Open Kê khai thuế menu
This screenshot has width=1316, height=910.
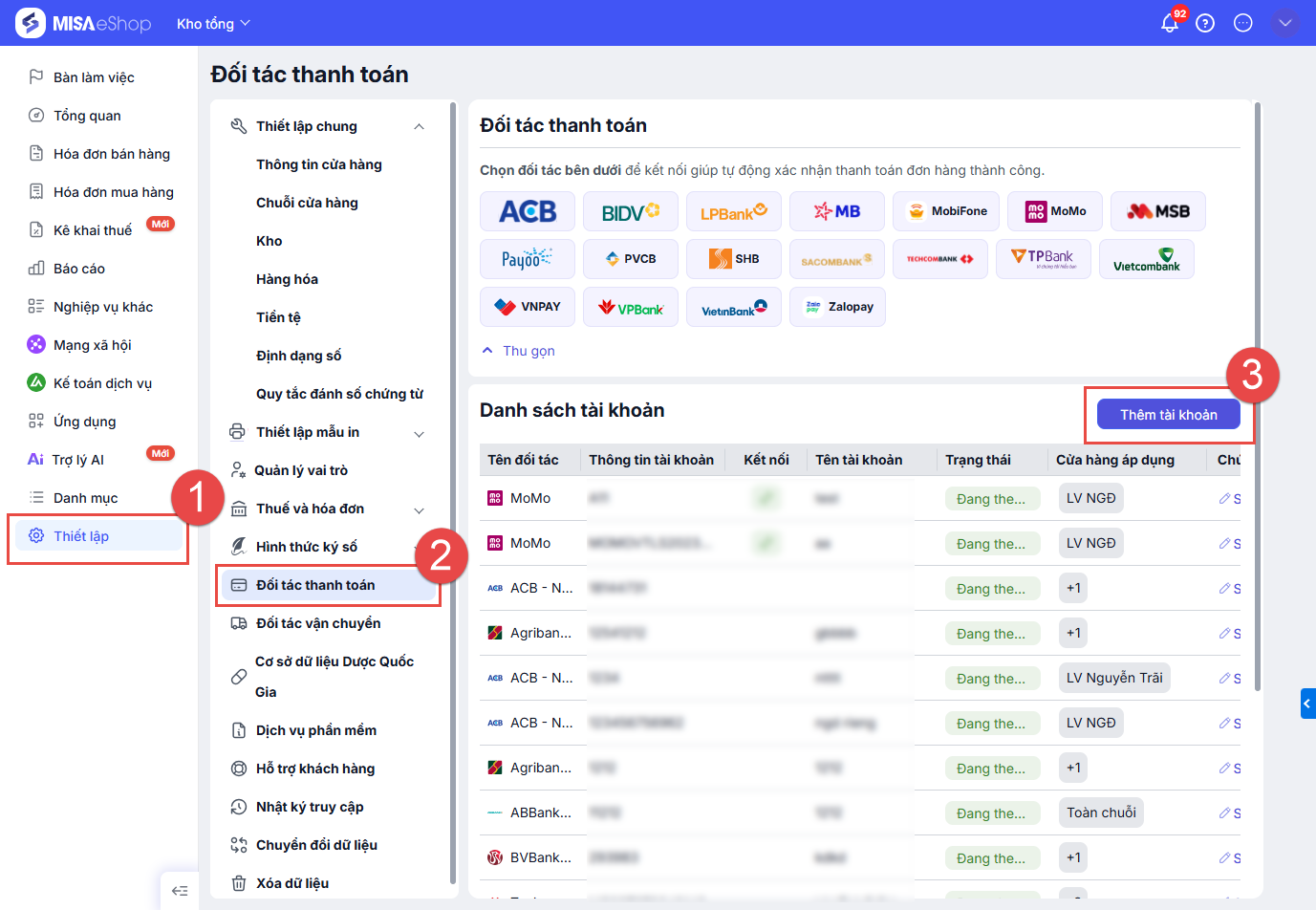click(x=93, y=230)
